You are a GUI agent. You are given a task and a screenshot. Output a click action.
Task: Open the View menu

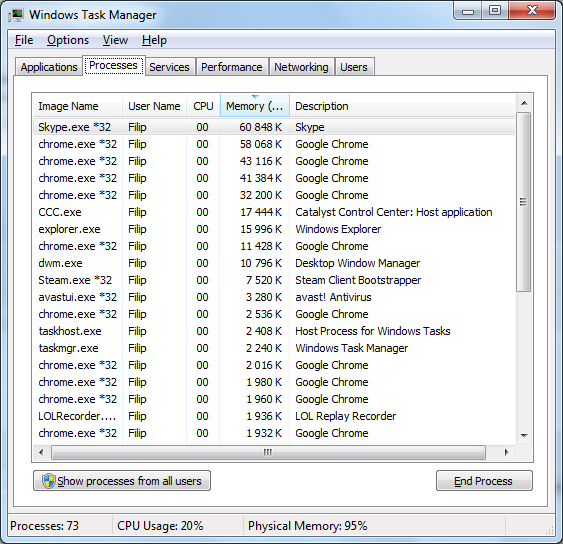(x=115, y=40)
